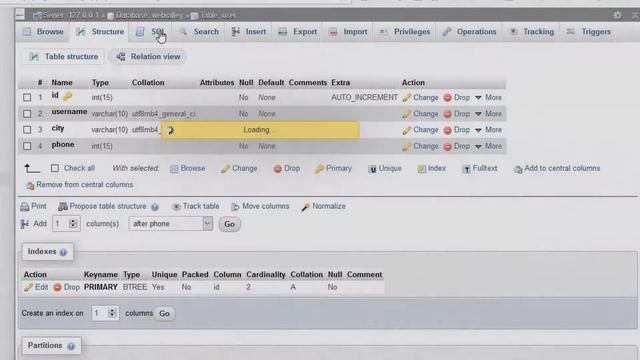The width and height of the screenshot is (640, 360).
Task: Click Go button to create index
Action: click(164, 313)
